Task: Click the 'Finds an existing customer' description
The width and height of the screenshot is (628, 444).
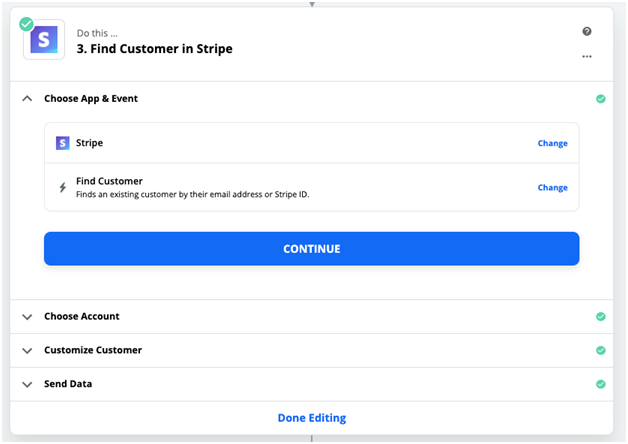Action: pos(193,195)
